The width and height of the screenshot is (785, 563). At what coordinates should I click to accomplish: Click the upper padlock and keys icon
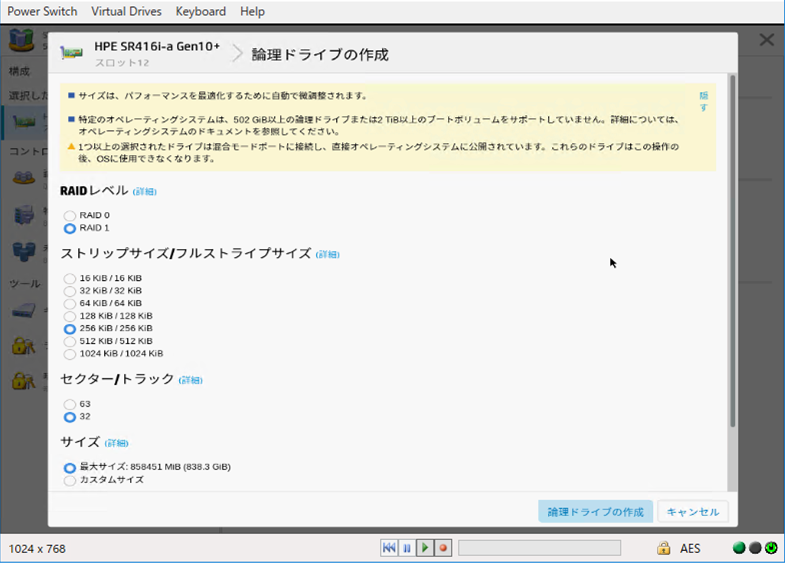point(24,345)
